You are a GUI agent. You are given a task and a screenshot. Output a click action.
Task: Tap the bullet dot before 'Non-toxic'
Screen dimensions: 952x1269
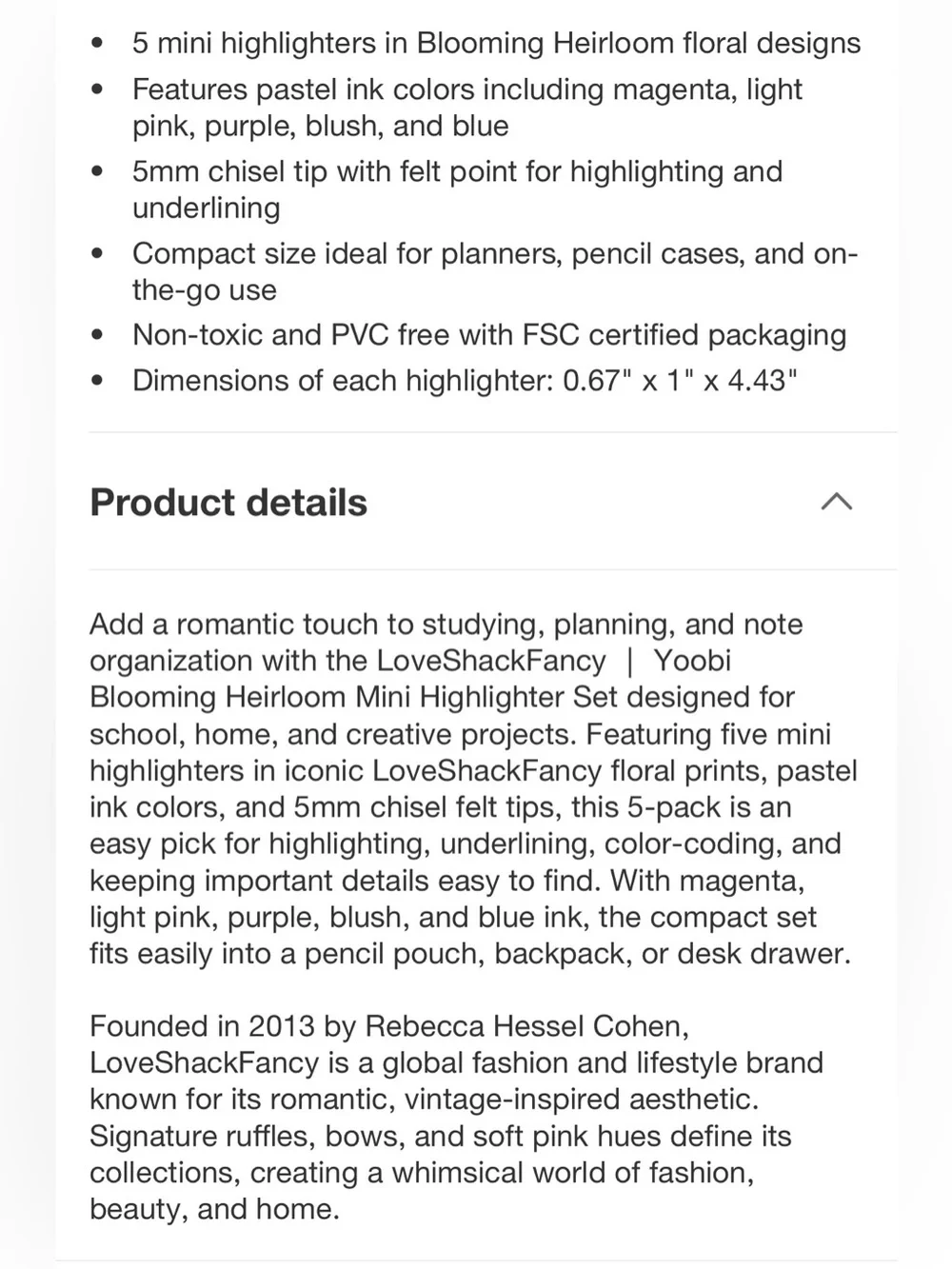[97, 335]
